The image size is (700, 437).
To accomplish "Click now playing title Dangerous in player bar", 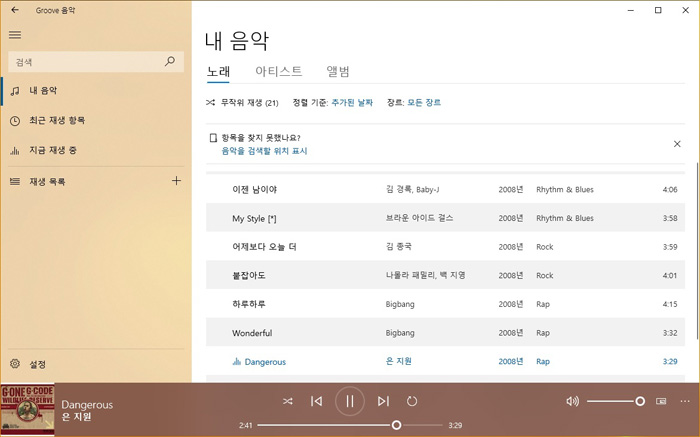I will point(87,405).
